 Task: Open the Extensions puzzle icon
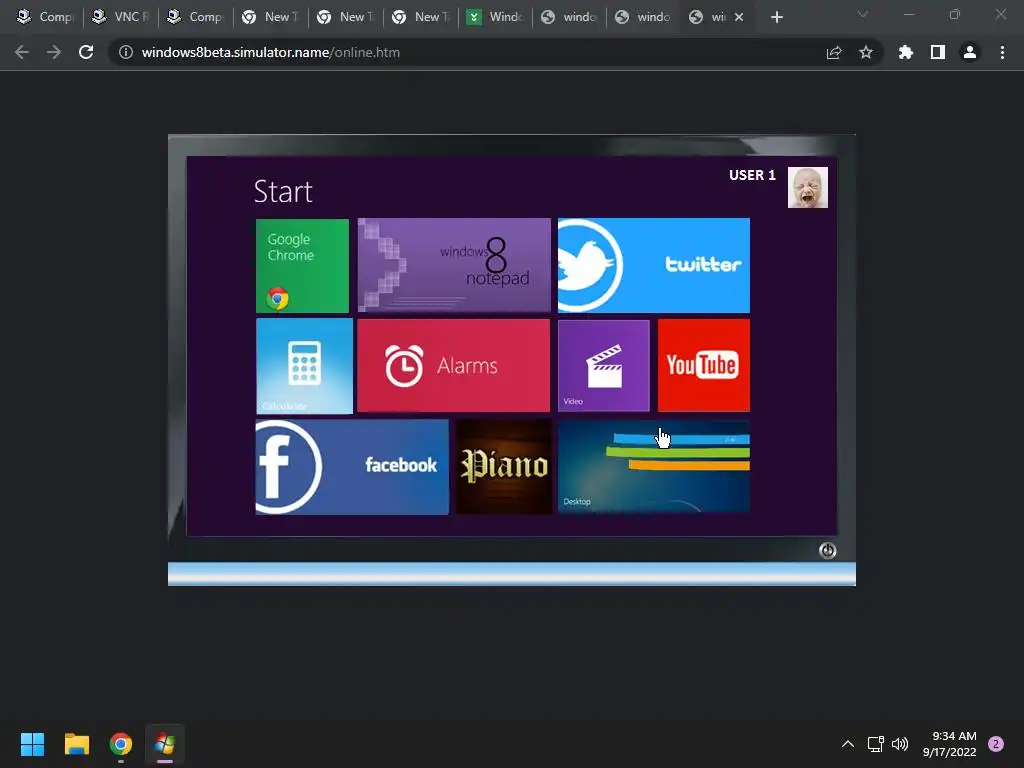(x=906, y=52)
